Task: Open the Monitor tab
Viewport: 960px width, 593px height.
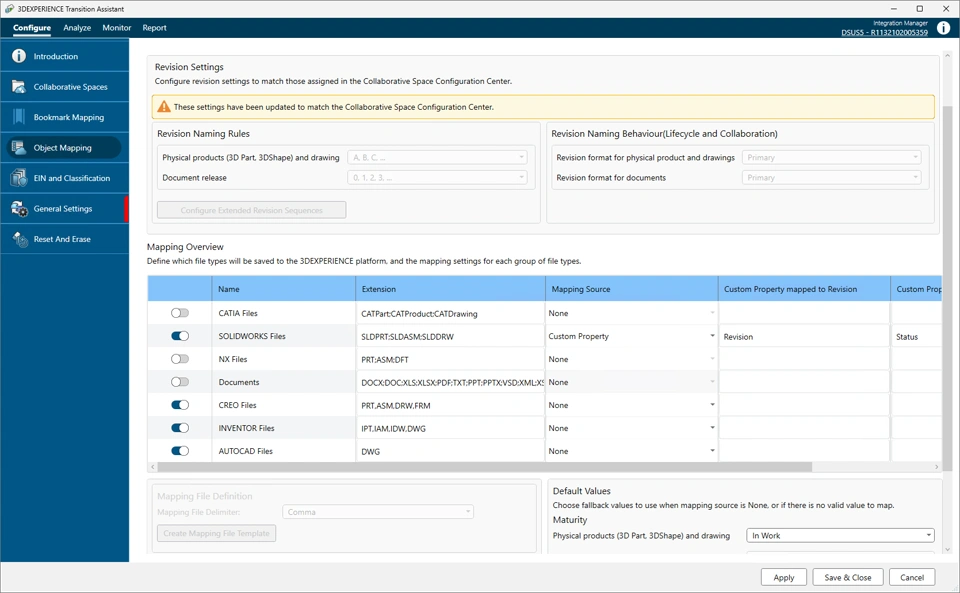Action: [116, 28]
